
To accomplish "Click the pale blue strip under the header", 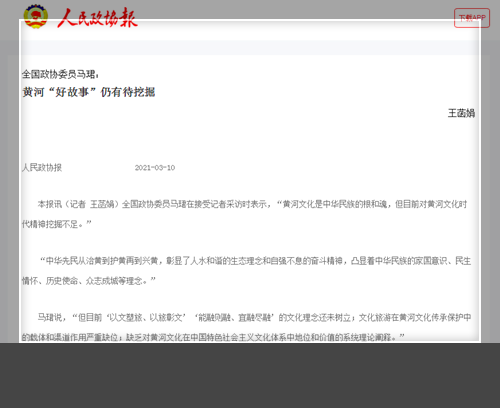I will [x=250, y=48].
